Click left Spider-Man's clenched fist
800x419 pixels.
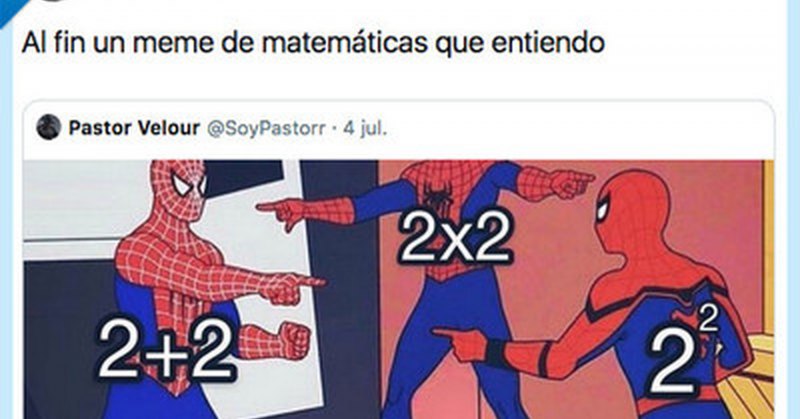pos(292,340)
